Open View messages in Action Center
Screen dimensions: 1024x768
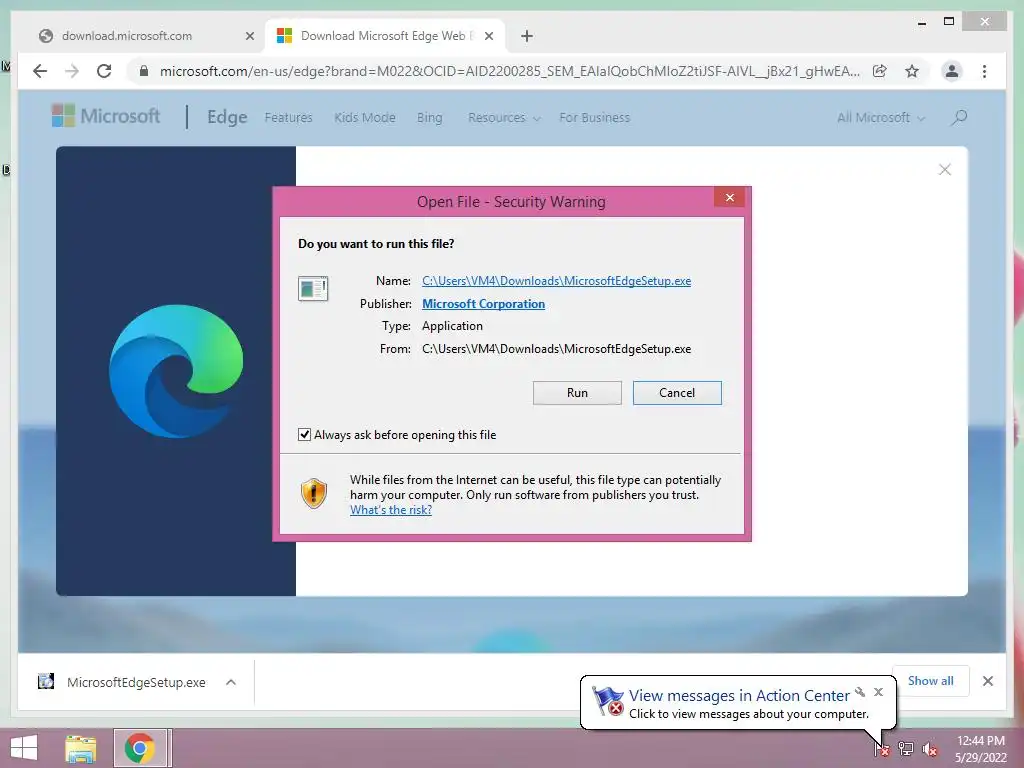pyautogui.click(x=739, y=696)
